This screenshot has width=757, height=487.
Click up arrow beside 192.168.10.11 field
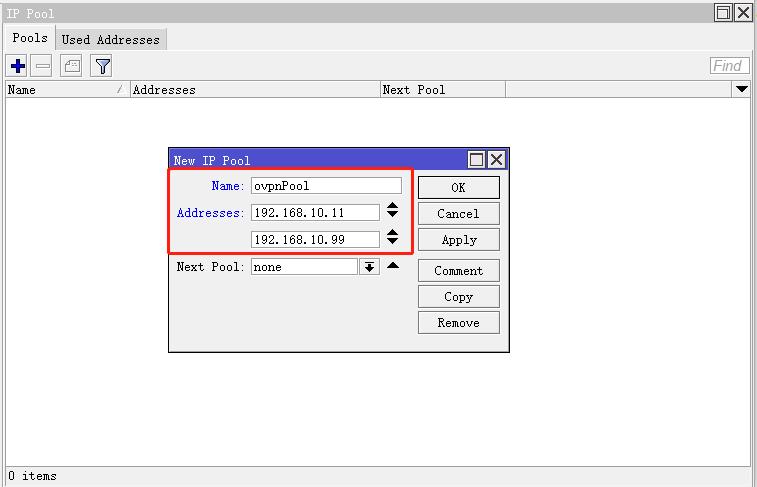click(x=393, y=206)
